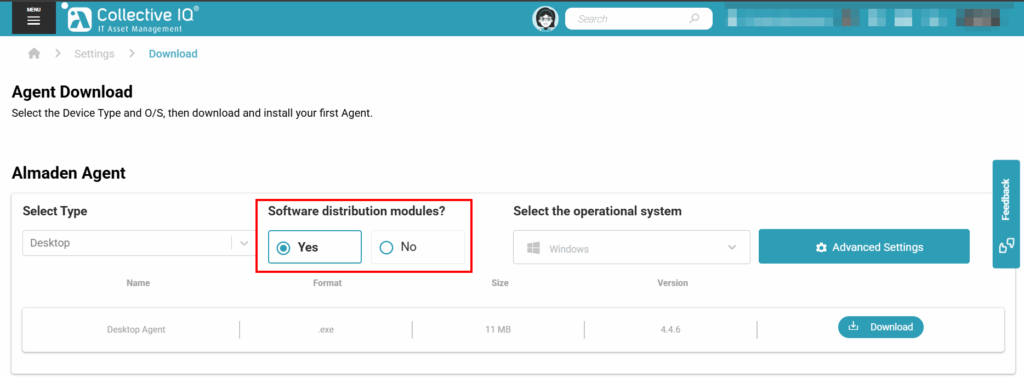Click the Almaden Agent heading

coord(69,173)
